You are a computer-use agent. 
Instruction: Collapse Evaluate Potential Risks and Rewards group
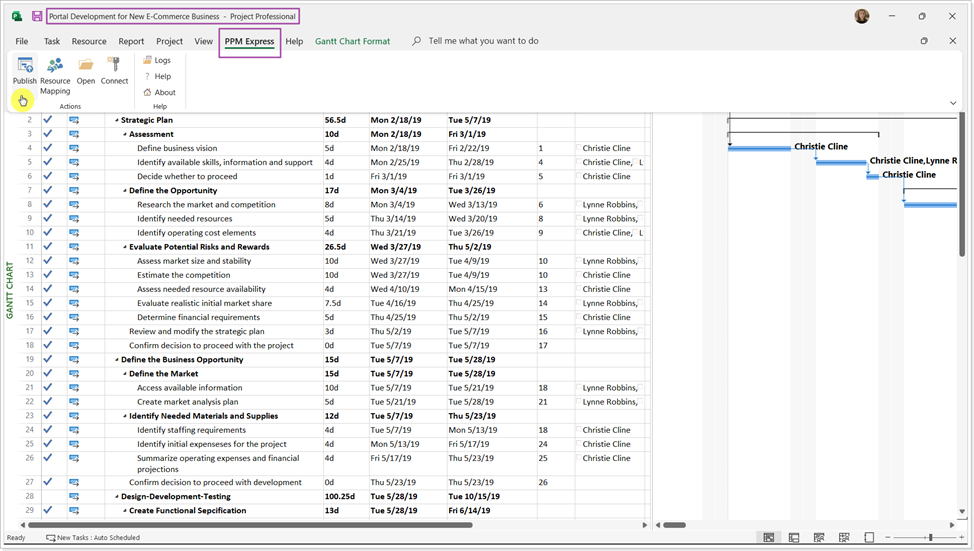point(125,247)
